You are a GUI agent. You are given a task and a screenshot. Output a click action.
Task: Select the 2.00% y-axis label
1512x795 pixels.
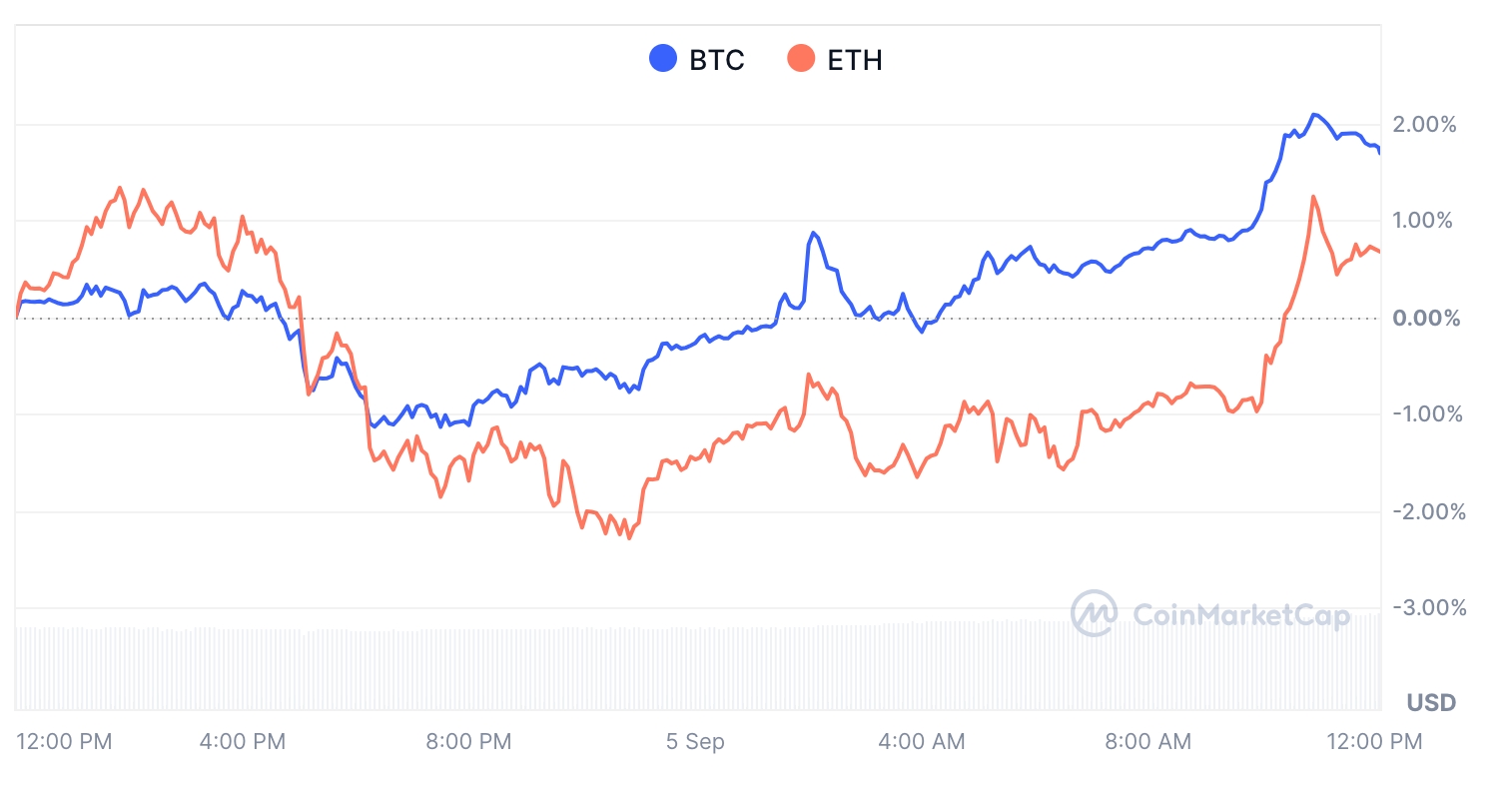pyautogui.click(x=1424, y=125)
